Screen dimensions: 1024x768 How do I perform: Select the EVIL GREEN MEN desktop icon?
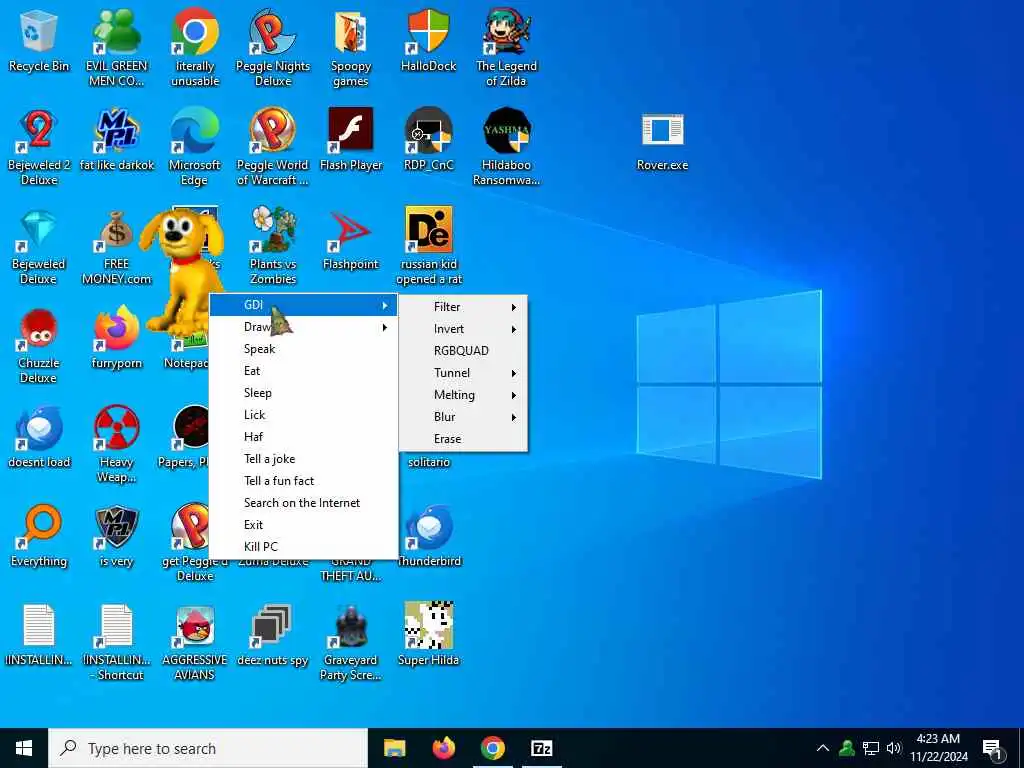[x=116, y=33]
